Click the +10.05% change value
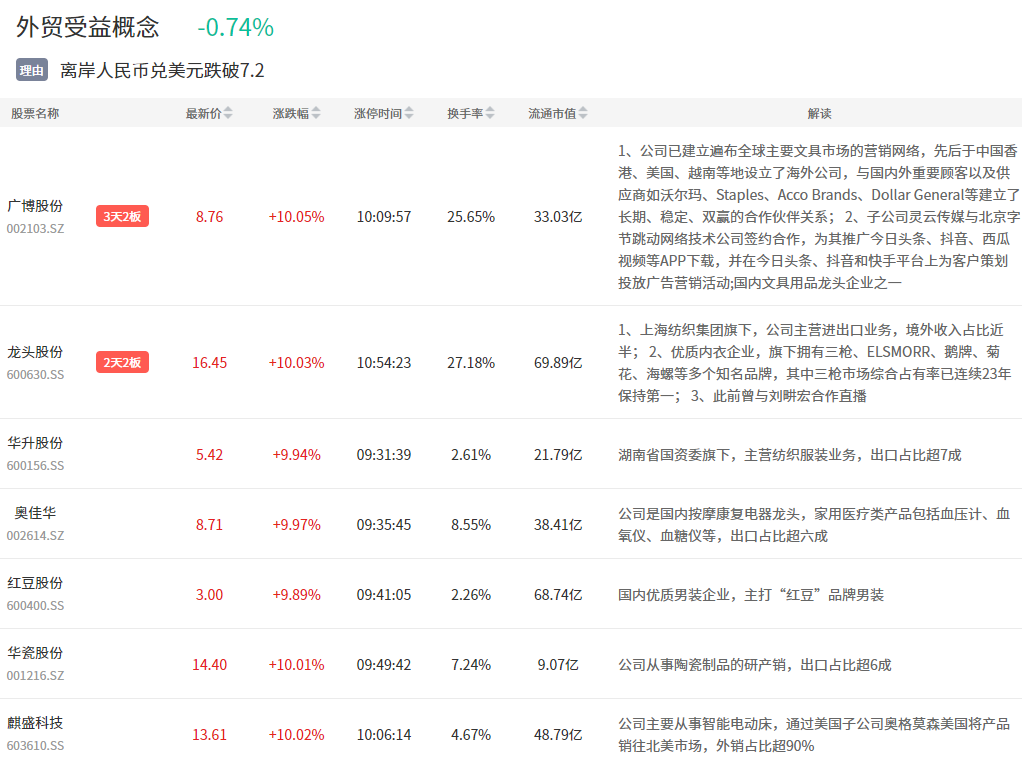 click(x=297, y=217)
